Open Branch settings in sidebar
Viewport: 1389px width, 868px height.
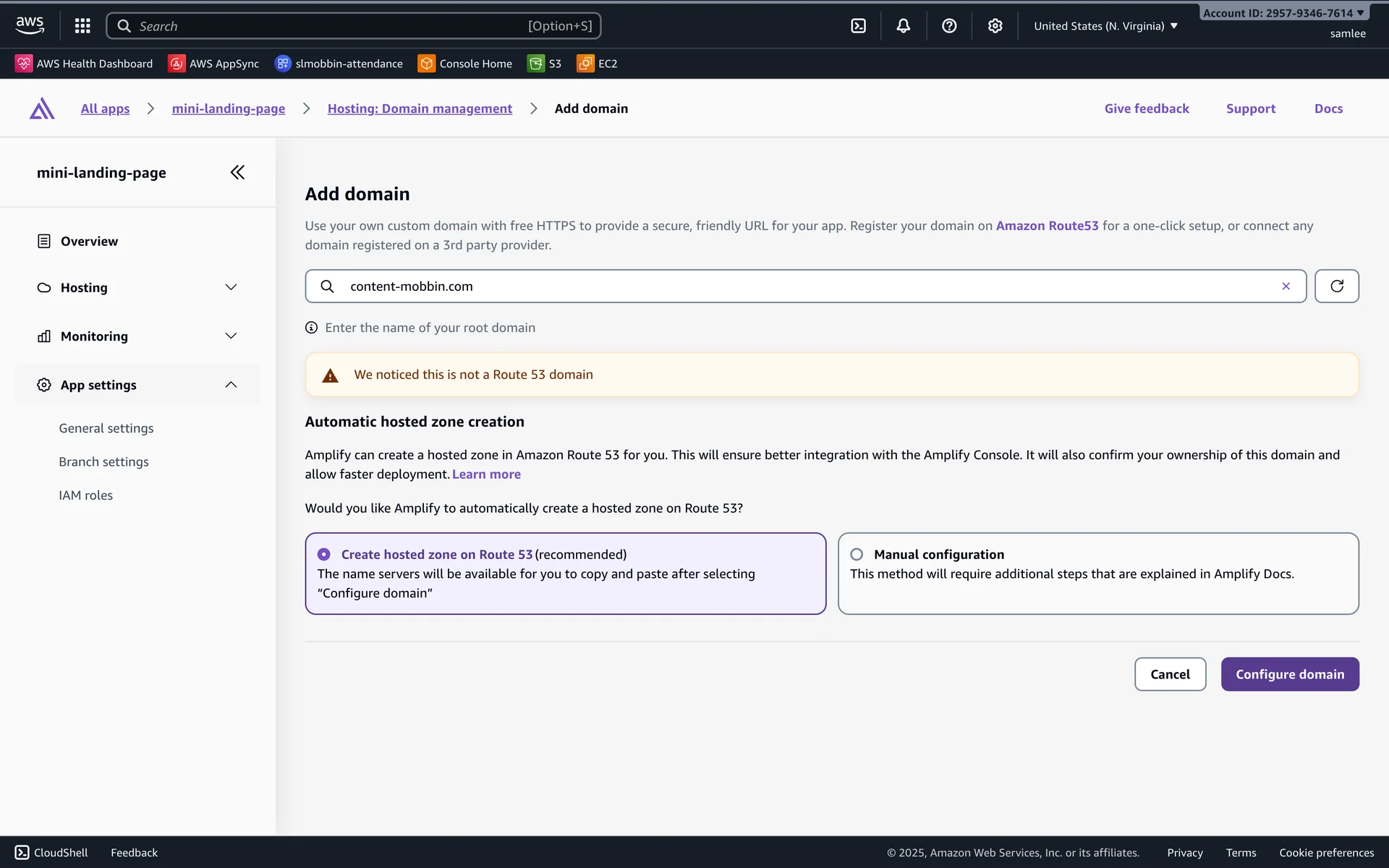click(103, 462)
